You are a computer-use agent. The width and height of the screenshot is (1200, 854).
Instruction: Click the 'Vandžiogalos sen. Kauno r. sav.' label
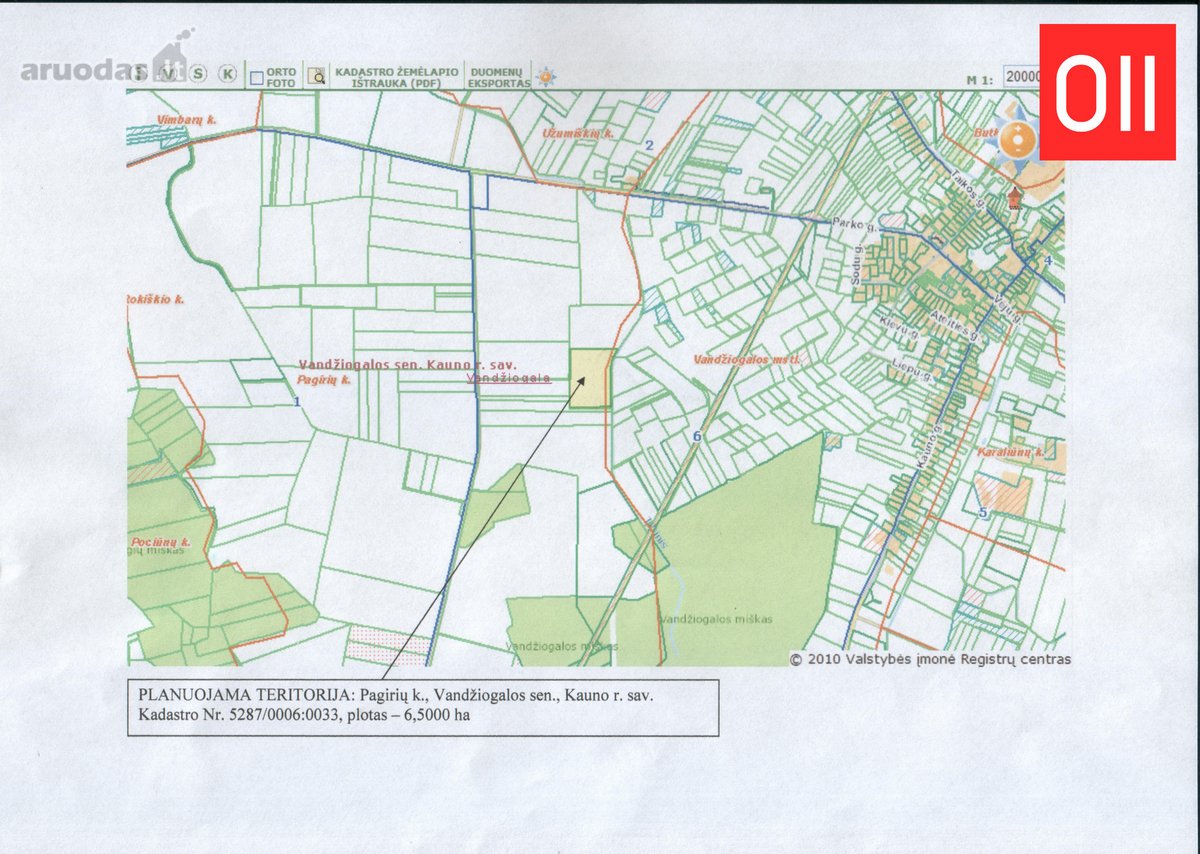pos(408,365)
